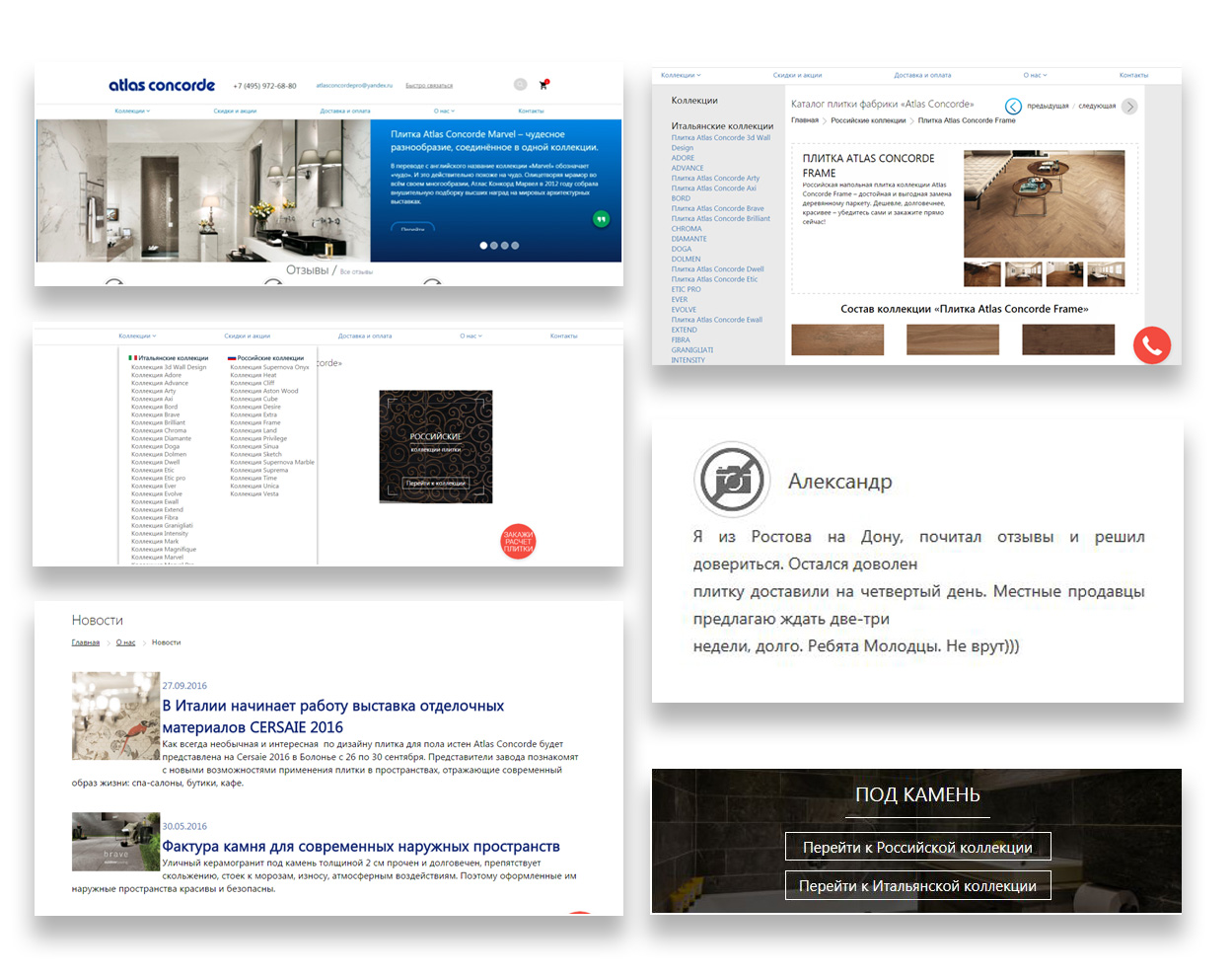Select the darkest brown tile swatch
The image size is (1232, 977).
tap(1068, 339)
